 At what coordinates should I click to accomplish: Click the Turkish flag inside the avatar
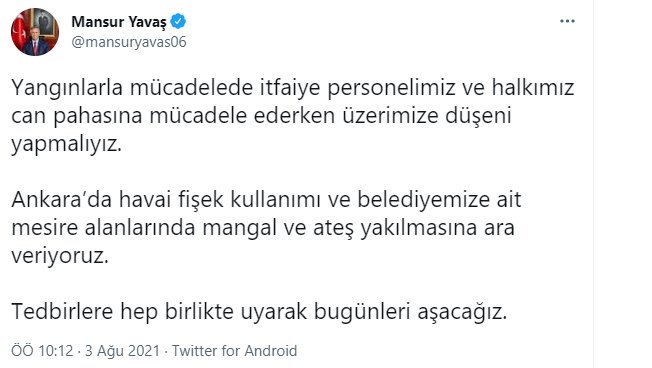(19, 31)
